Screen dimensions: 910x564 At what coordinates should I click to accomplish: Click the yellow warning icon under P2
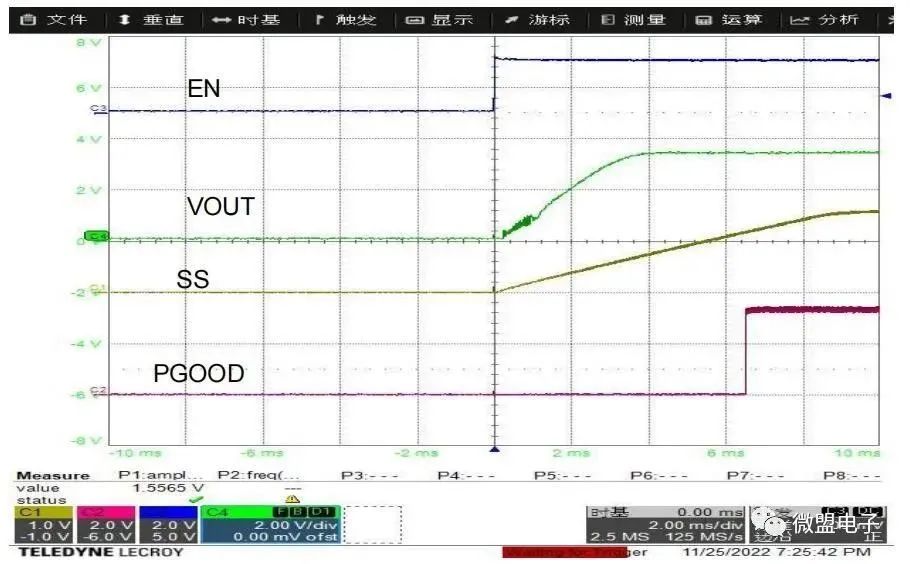click(x=292, y=499)
